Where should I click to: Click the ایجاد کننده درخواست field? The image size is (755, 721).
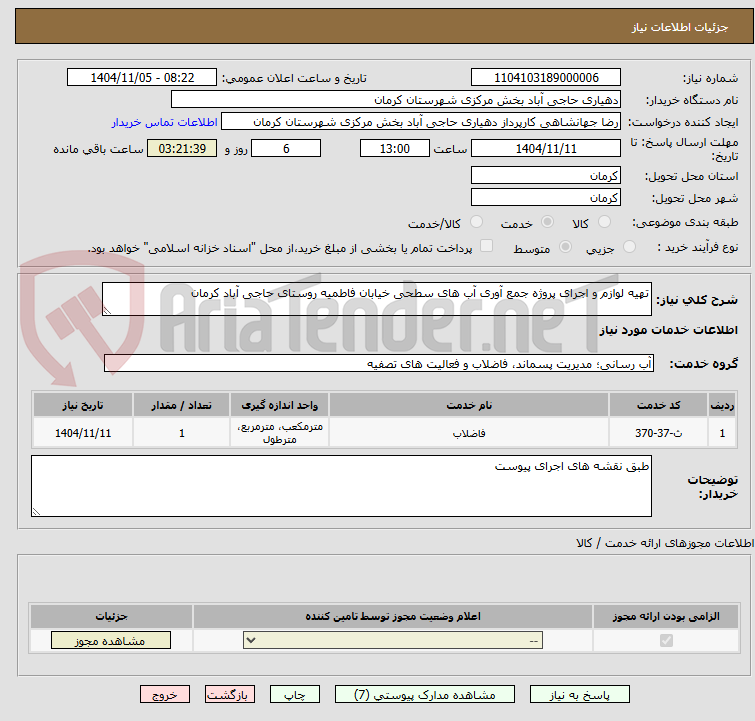[x=421, y=122]
